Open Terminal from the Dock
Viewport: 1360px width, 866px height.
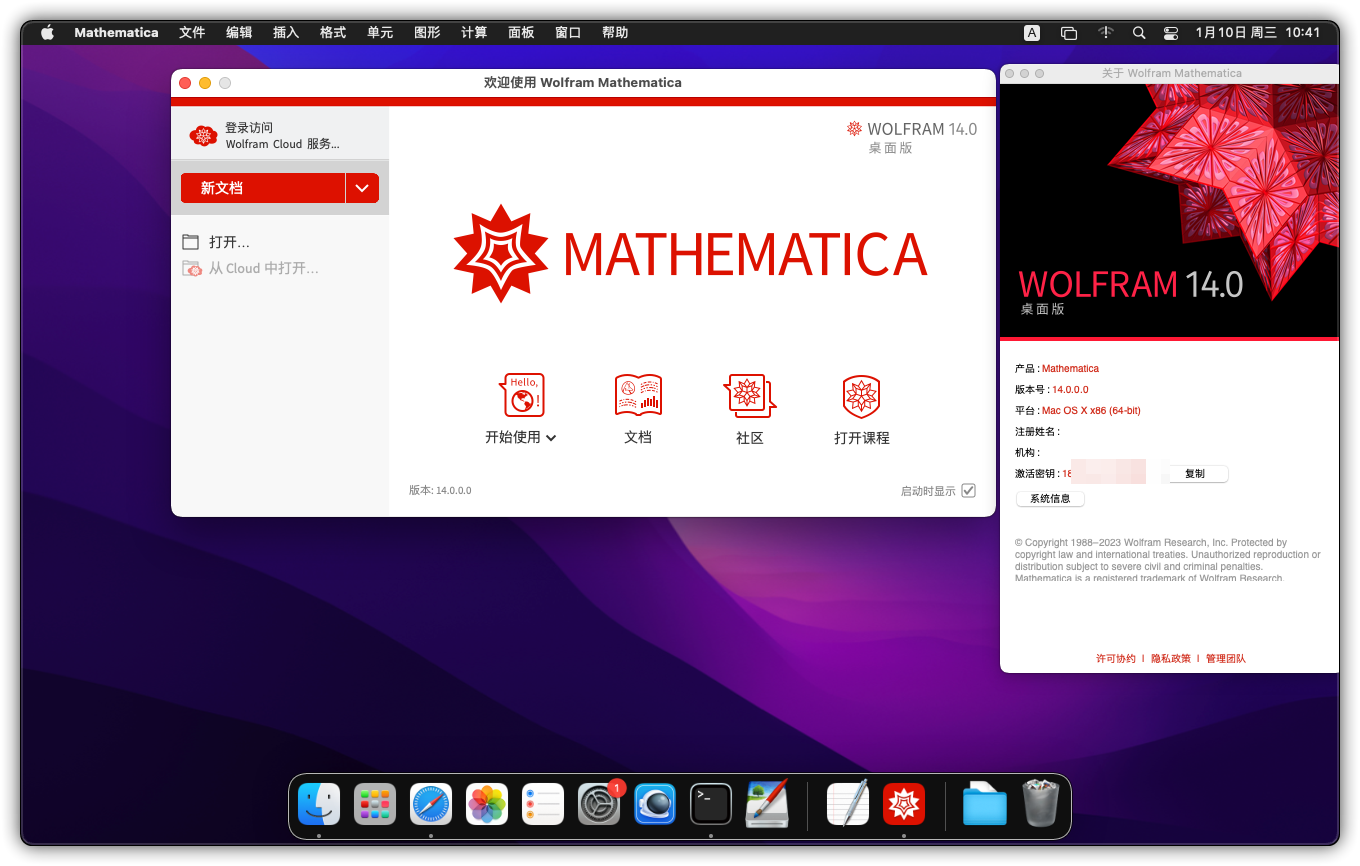tap(710, 803)
